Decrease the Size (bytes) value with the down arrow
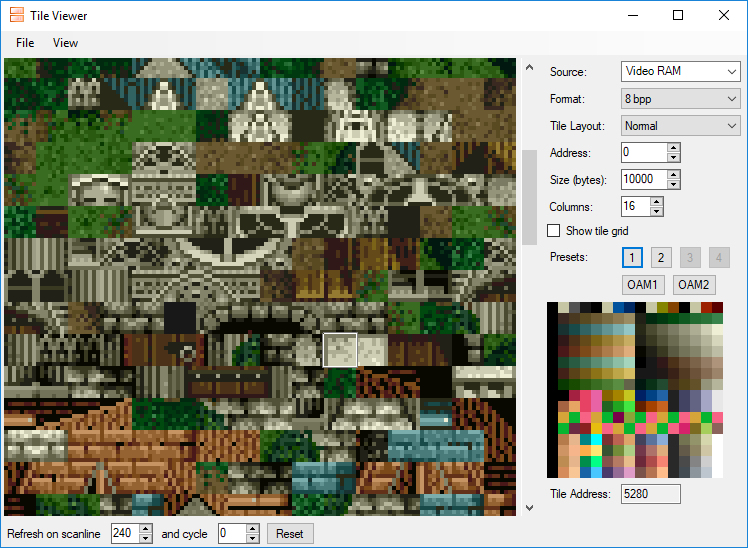The height and width of the screenshot is (548, 748). click(x=673, y=185)
